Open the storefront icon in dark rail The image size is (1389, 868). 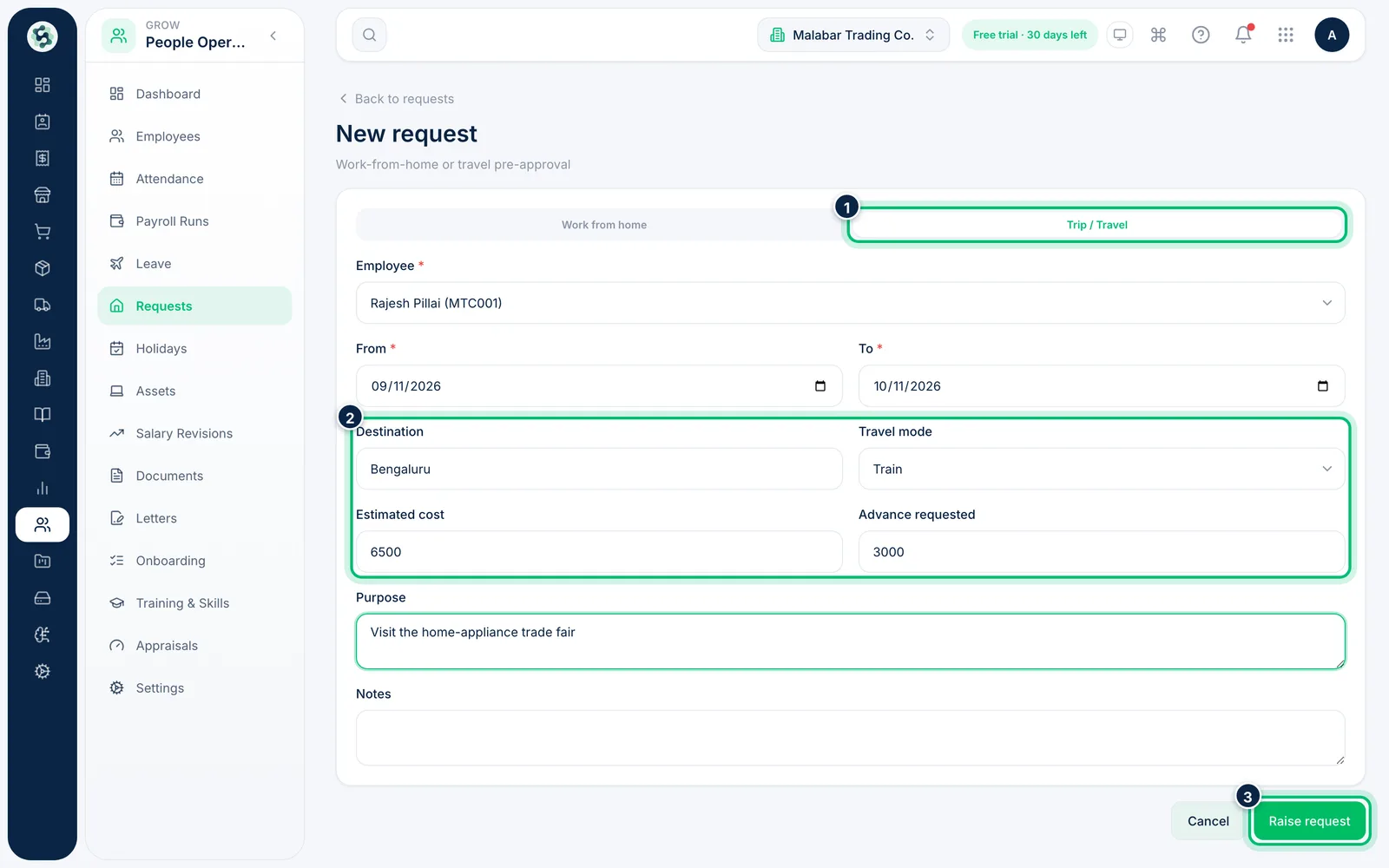pos(42,195)
